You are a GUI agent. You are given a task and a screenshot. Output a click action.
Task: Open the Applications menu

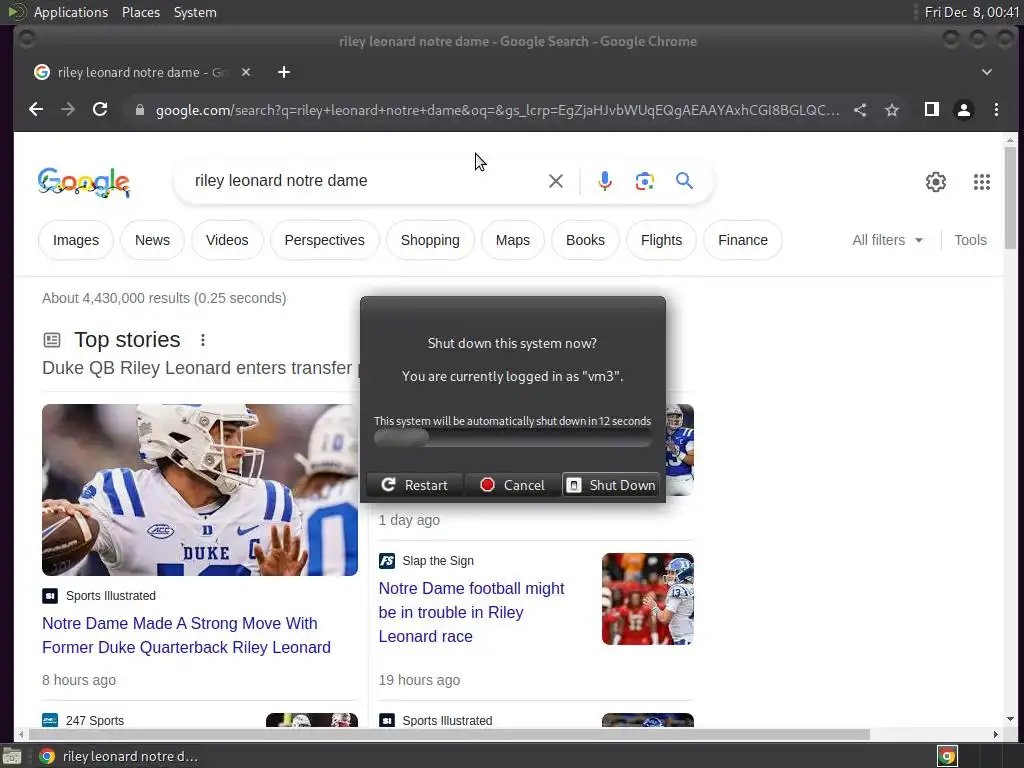point(71,12)
